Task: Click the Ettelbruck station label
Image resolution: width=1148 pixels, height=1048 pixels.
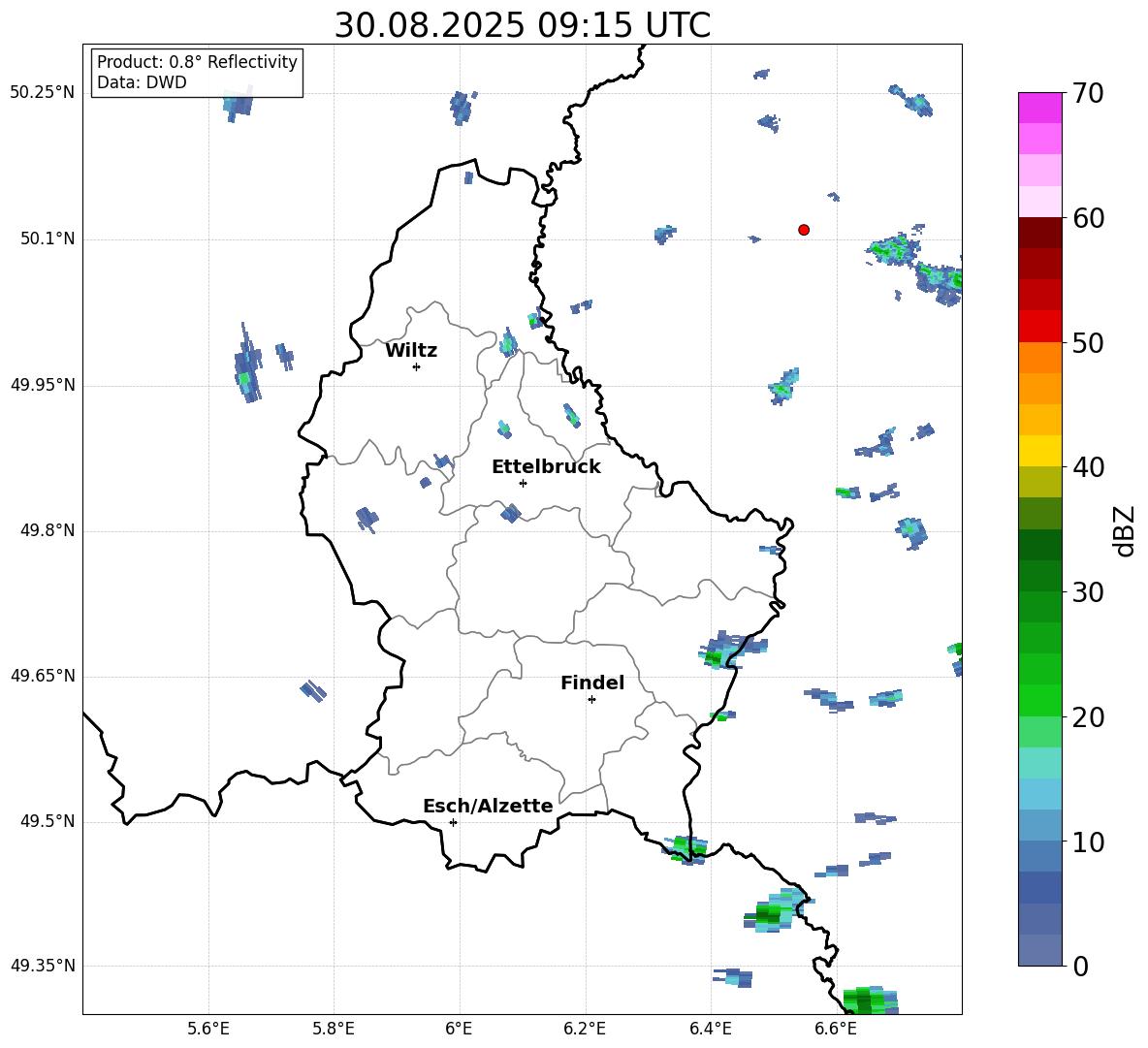Action: tap(546, 467)
